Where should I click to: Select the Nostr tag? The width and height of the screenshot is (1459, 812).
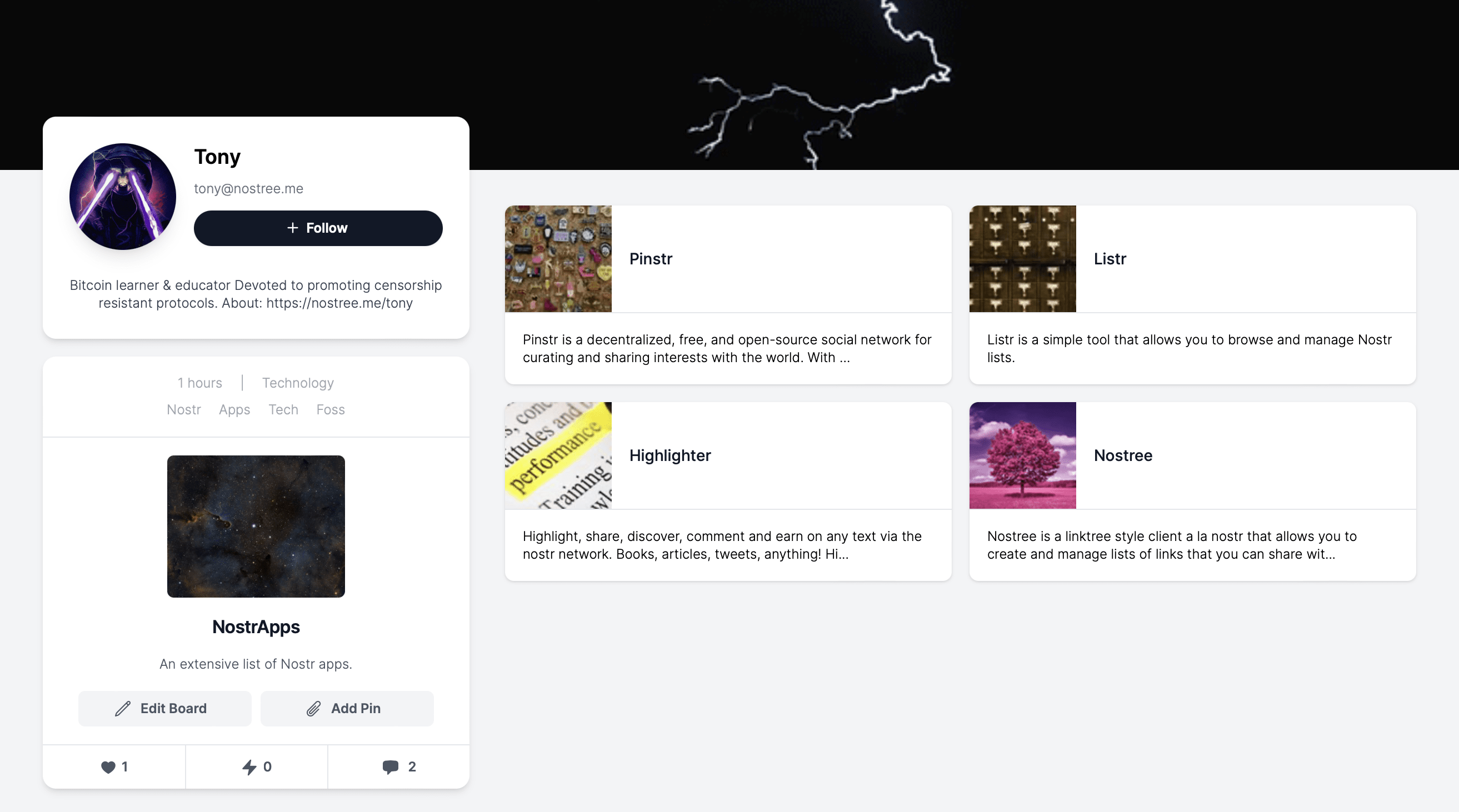tap(183, 409)
